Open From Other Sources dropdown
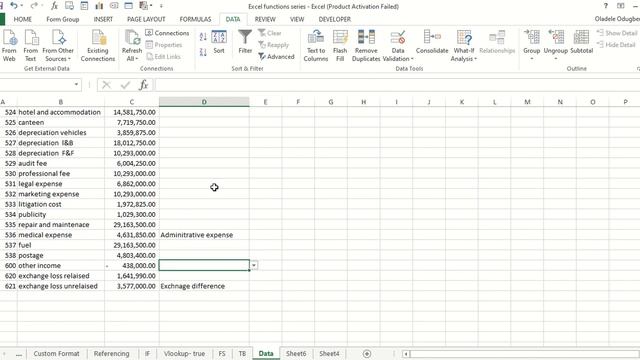This screenshot has height=360, width=640. (x=58, y=46)
